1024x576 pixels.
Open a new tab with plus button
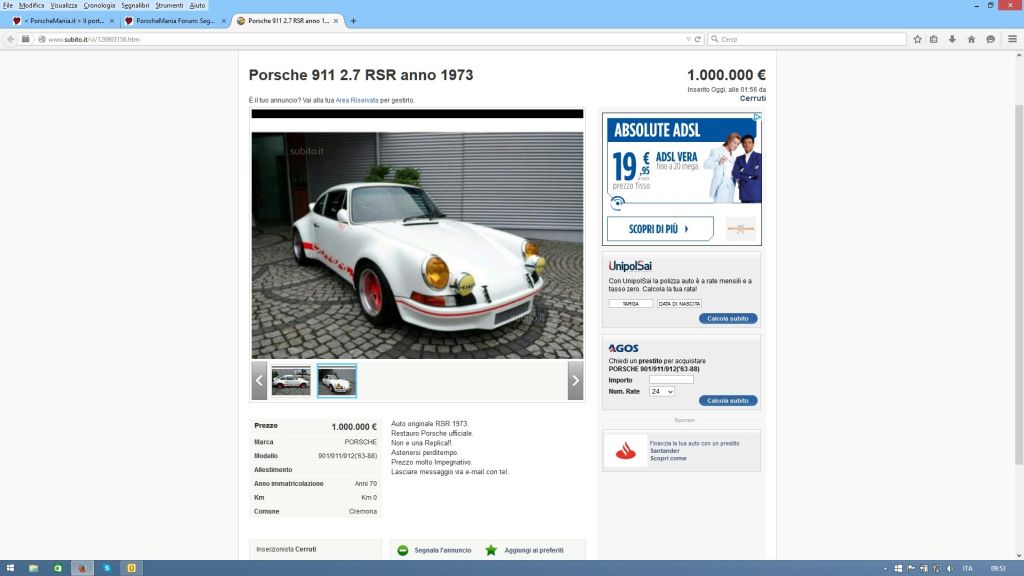(x=353, y=21)
